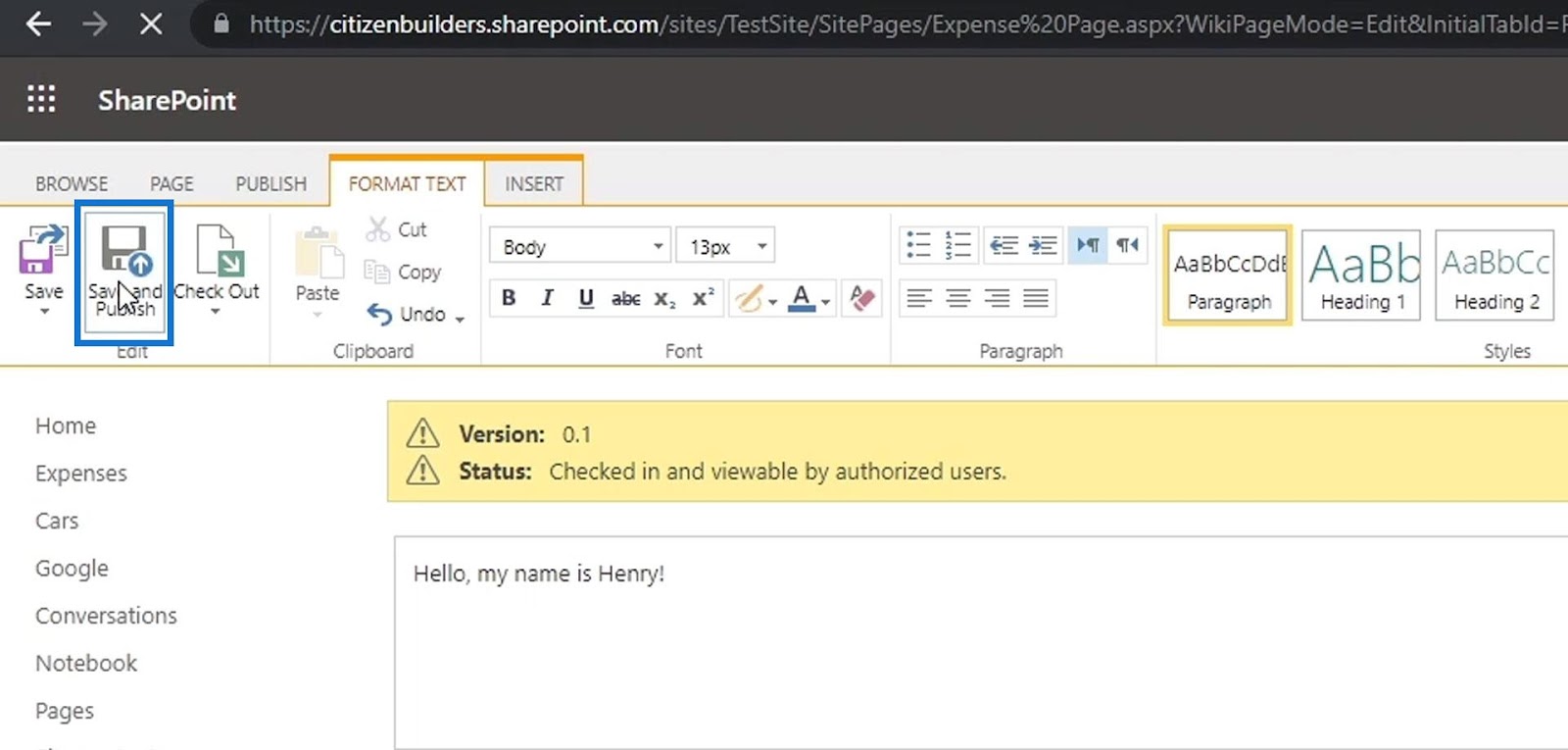The image size is (1568, 750).
Task: Click the Indent icon
Action: click(x=1043, y=245)
